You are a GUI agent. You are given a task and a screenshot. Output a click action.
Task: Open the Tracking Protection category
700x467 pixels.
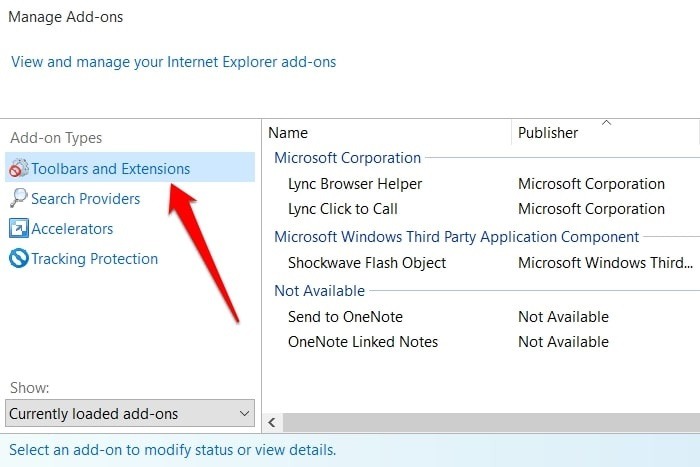click(x=95, y=259)
